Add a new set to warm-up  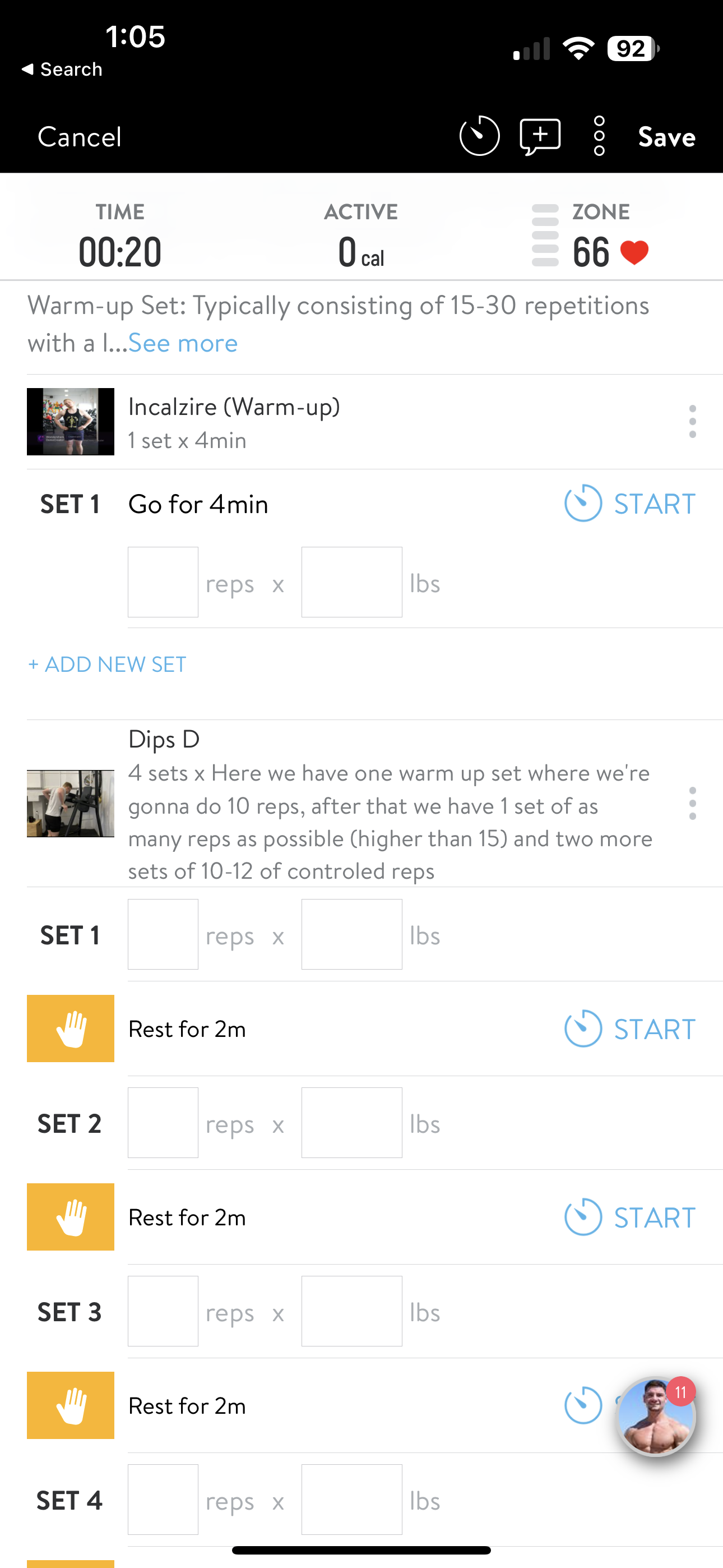pyautogui.click(x=107, y=664)
